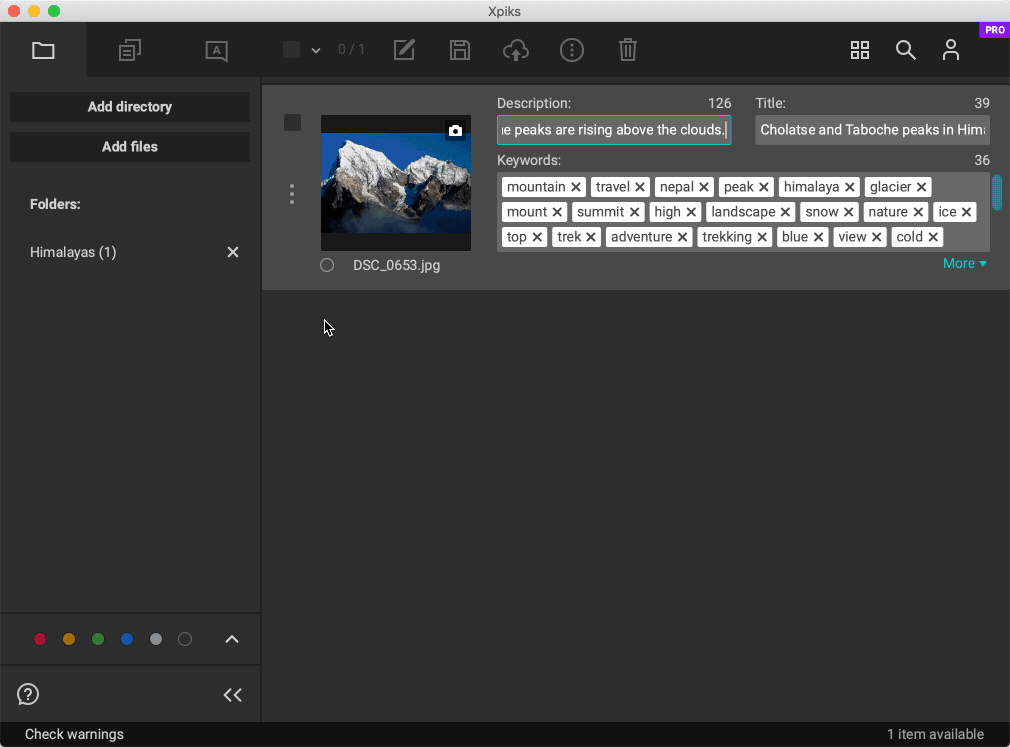The image size is (1010, 747).
Task: Open the edit artwork pencil icon
Action: pyautogui.click(x=404, y=50)
